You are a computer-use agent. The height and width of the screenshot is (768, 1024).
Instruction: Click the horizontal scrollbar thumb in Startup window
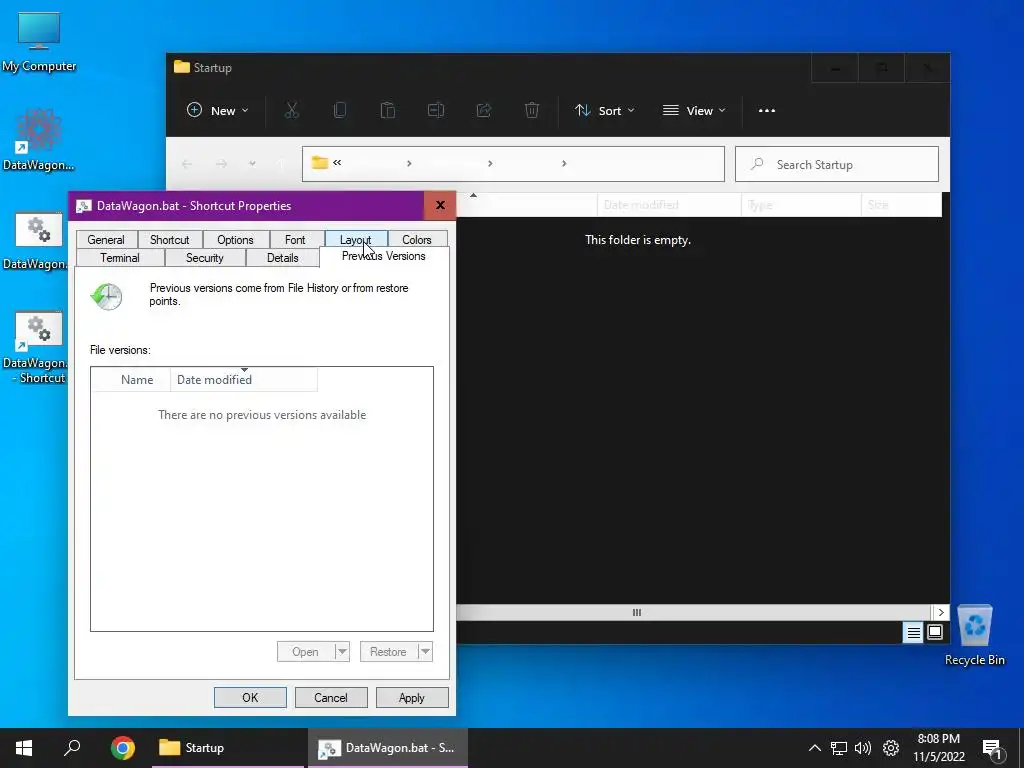[x=637, y=613]
